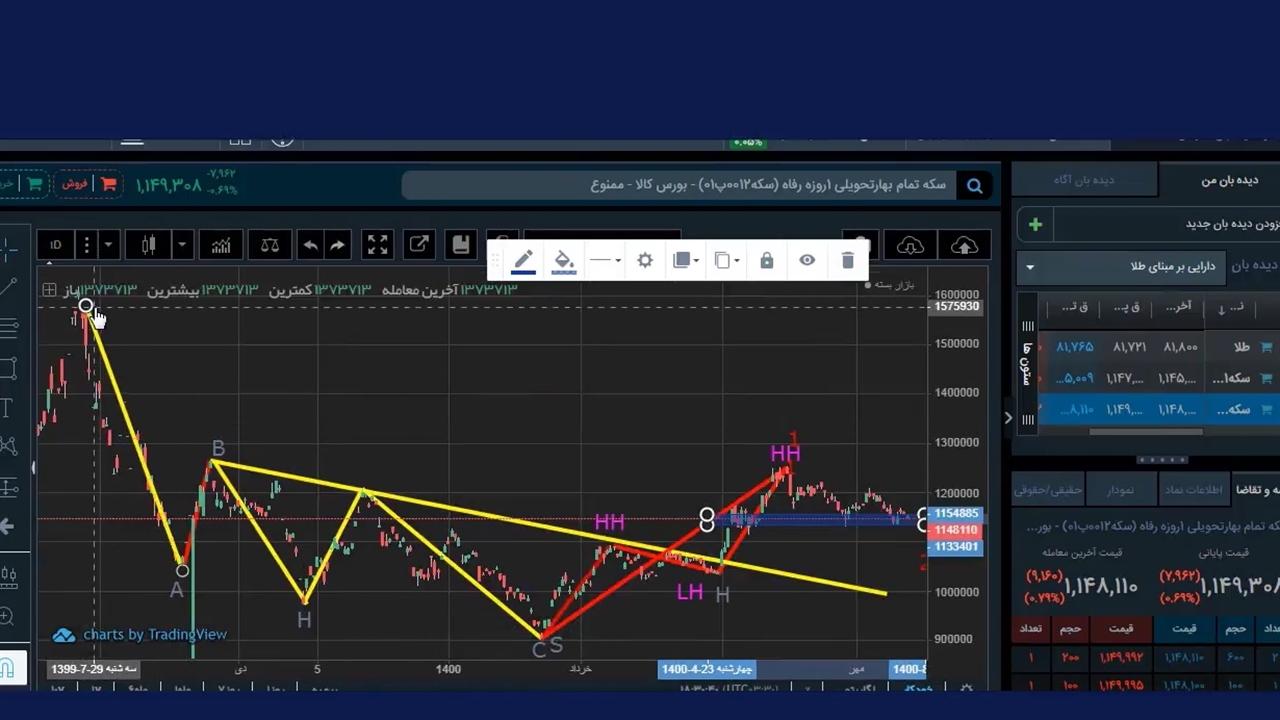Click the indicators icon in chart toolbar
The image size is (1280, 720).
(221, 245)
